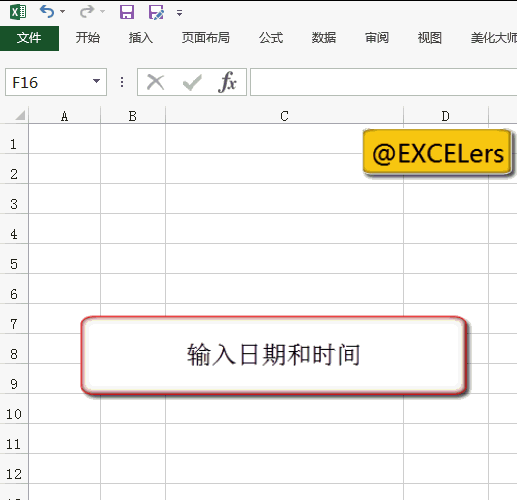517x500 pixels.
Task: Open the 数据 ribbon tab
Action: [324, 38]
